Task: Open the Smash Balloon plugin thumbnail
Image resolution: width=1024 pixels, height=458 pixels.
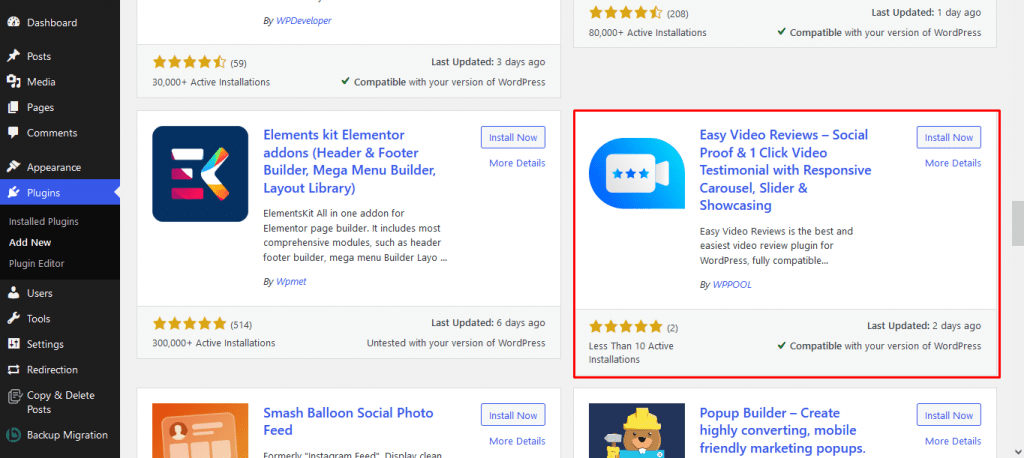Action: click(200, 431)
